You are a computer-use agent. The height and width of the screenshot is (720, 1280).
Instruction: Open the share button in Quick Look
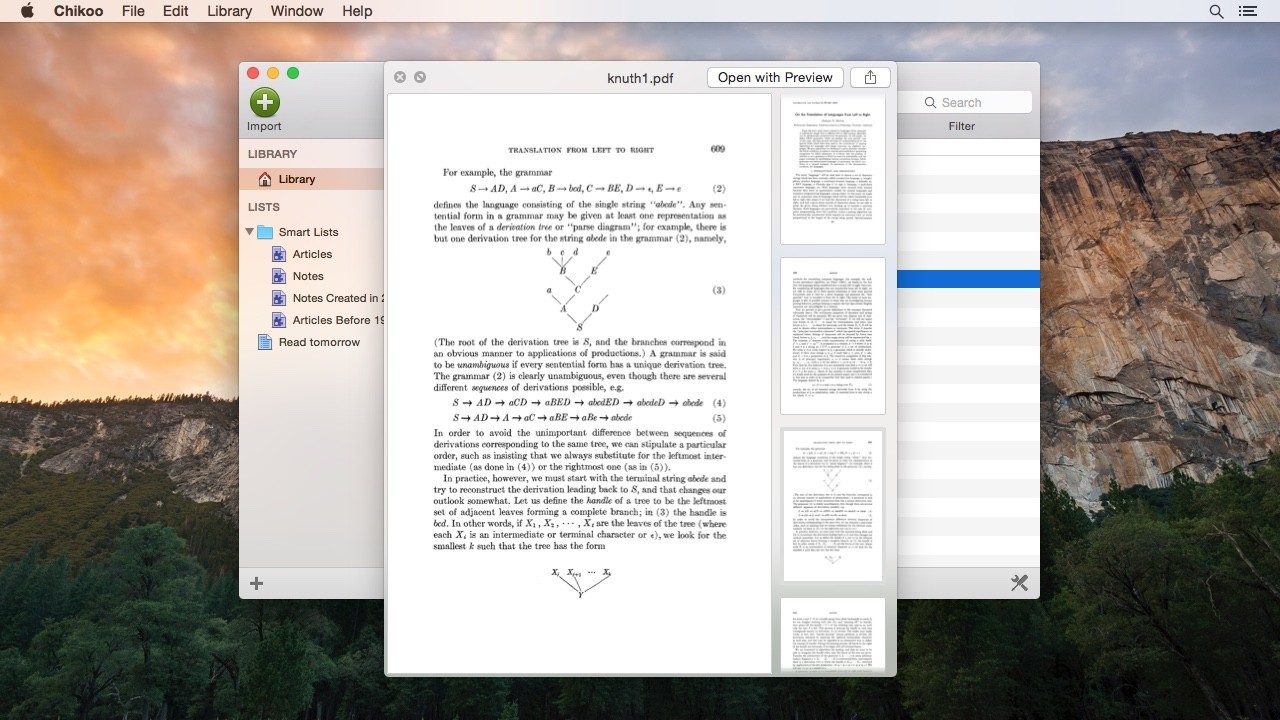pyautogui.click(x=870, y=77)
